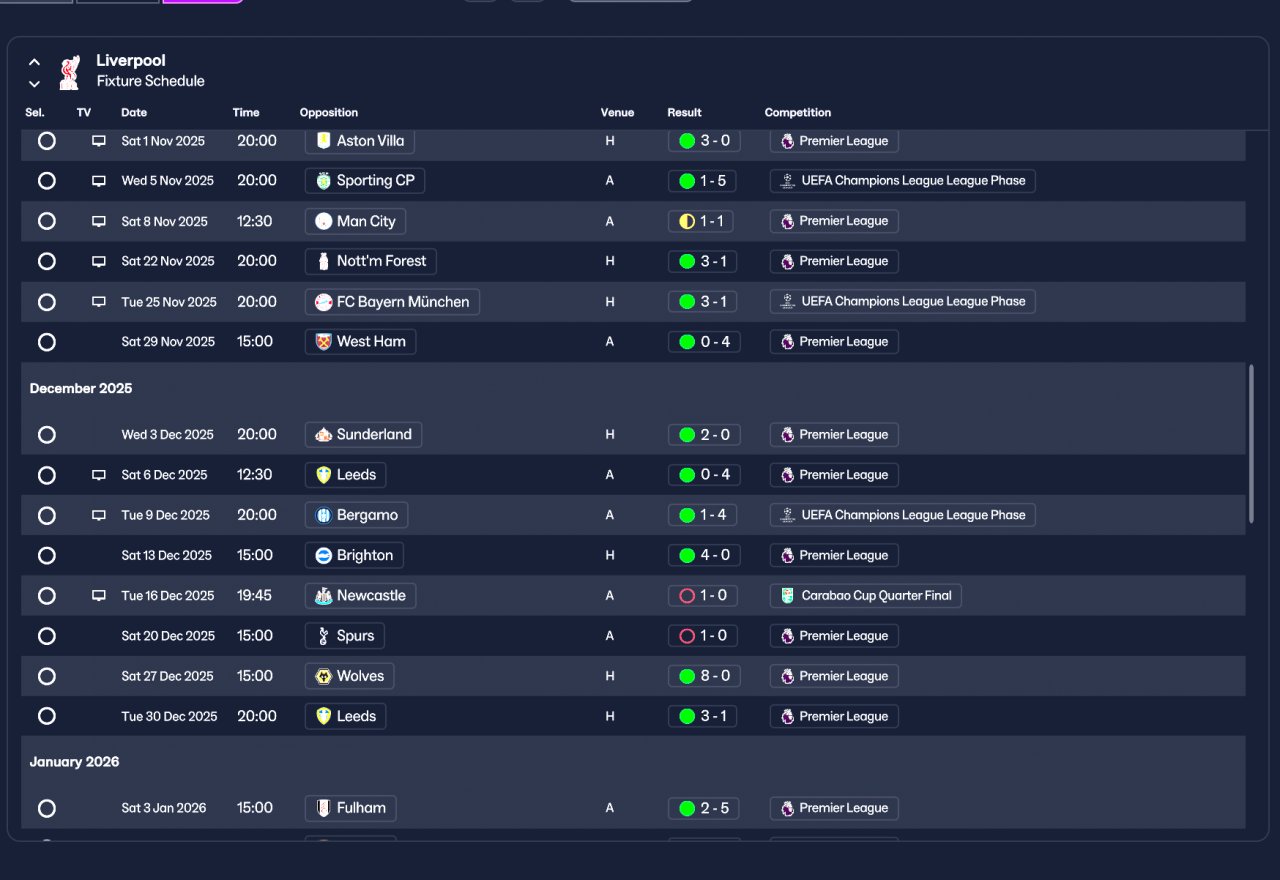The image size is (1280, 880).
Task: Click the Bergamo club badge icon
Action: (x=323, y=515)
